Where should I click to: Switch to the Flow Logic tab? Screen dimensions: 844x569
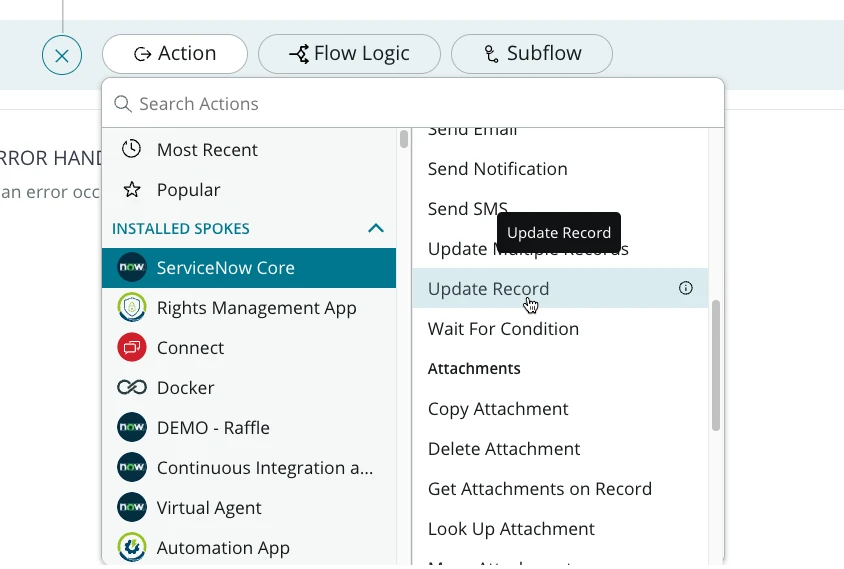tap(349, 54)
